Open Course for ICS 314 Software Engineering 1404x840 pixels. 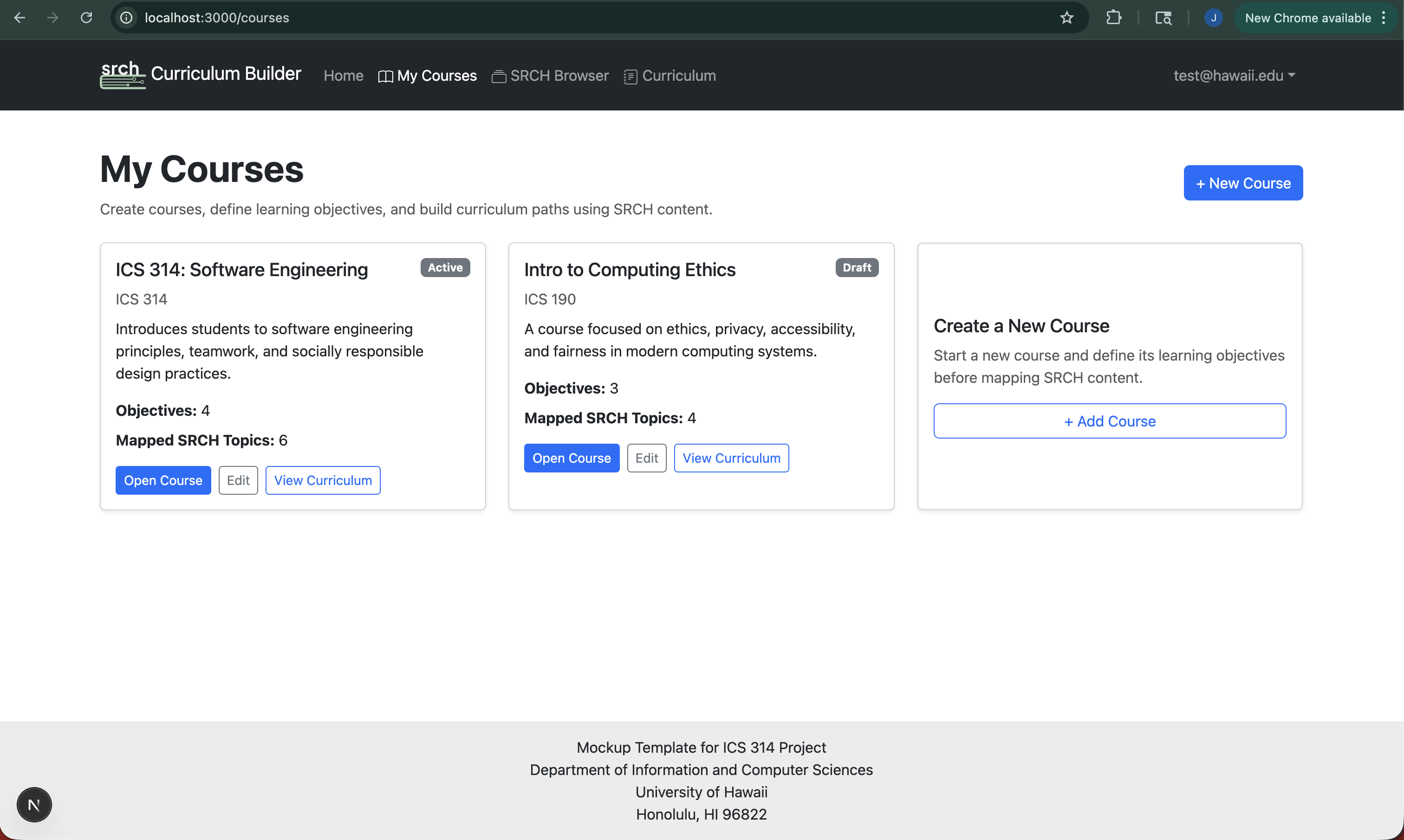point(163,480)
